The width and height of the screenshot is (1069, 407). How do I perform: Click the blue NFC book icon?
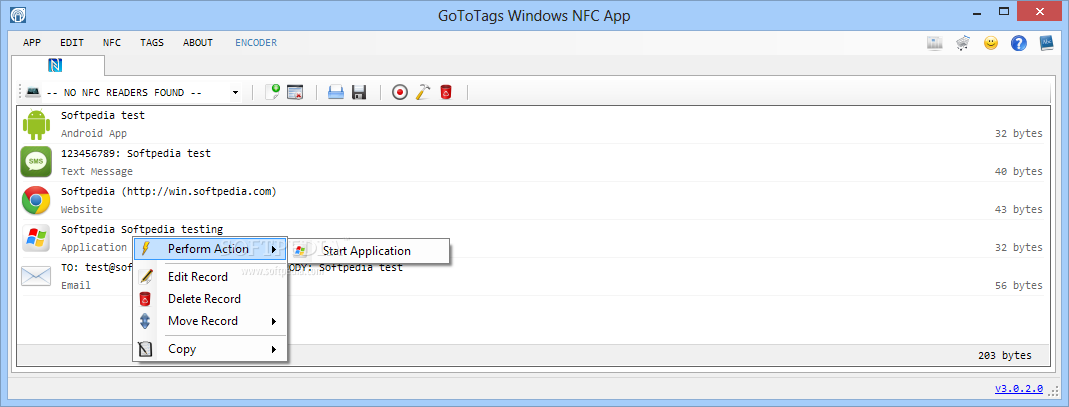pos(1047,43)
